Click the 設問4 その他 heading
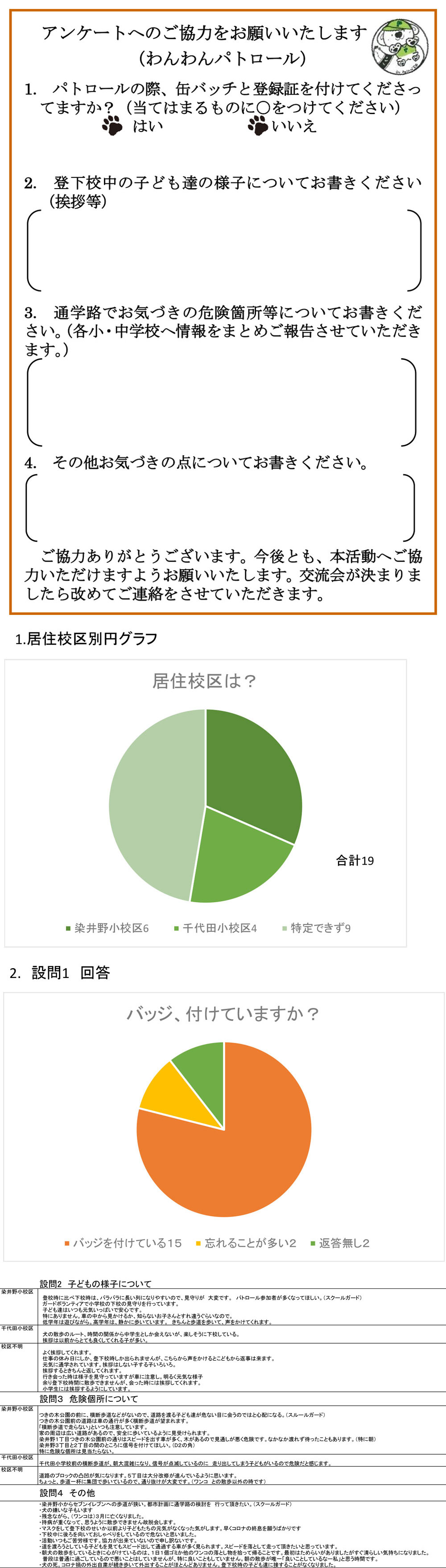This screenshot has width=446, height=1568. [x=67, y=1493]
